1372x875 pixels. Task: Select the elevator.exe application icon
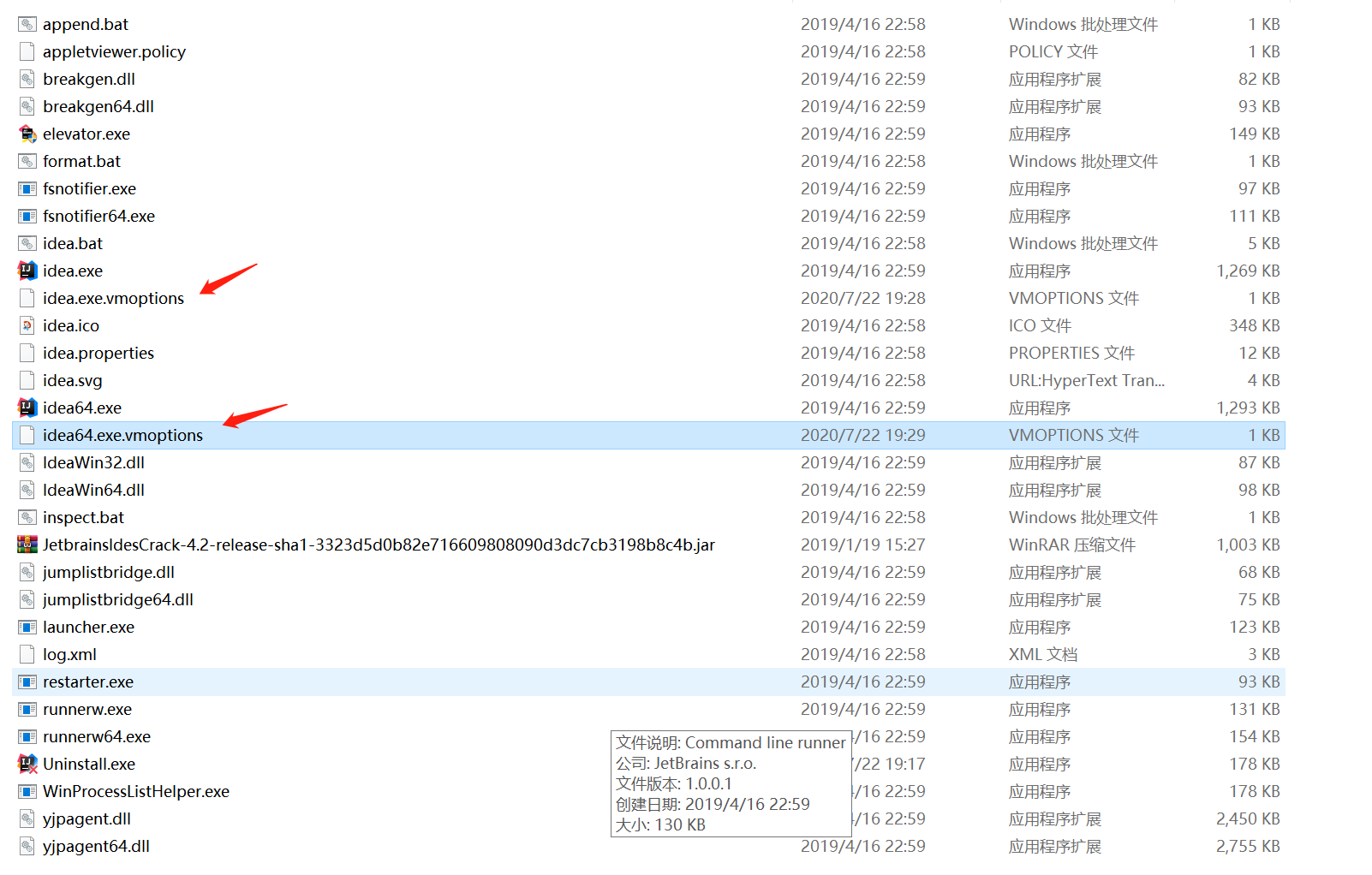(x=27, y=134)
